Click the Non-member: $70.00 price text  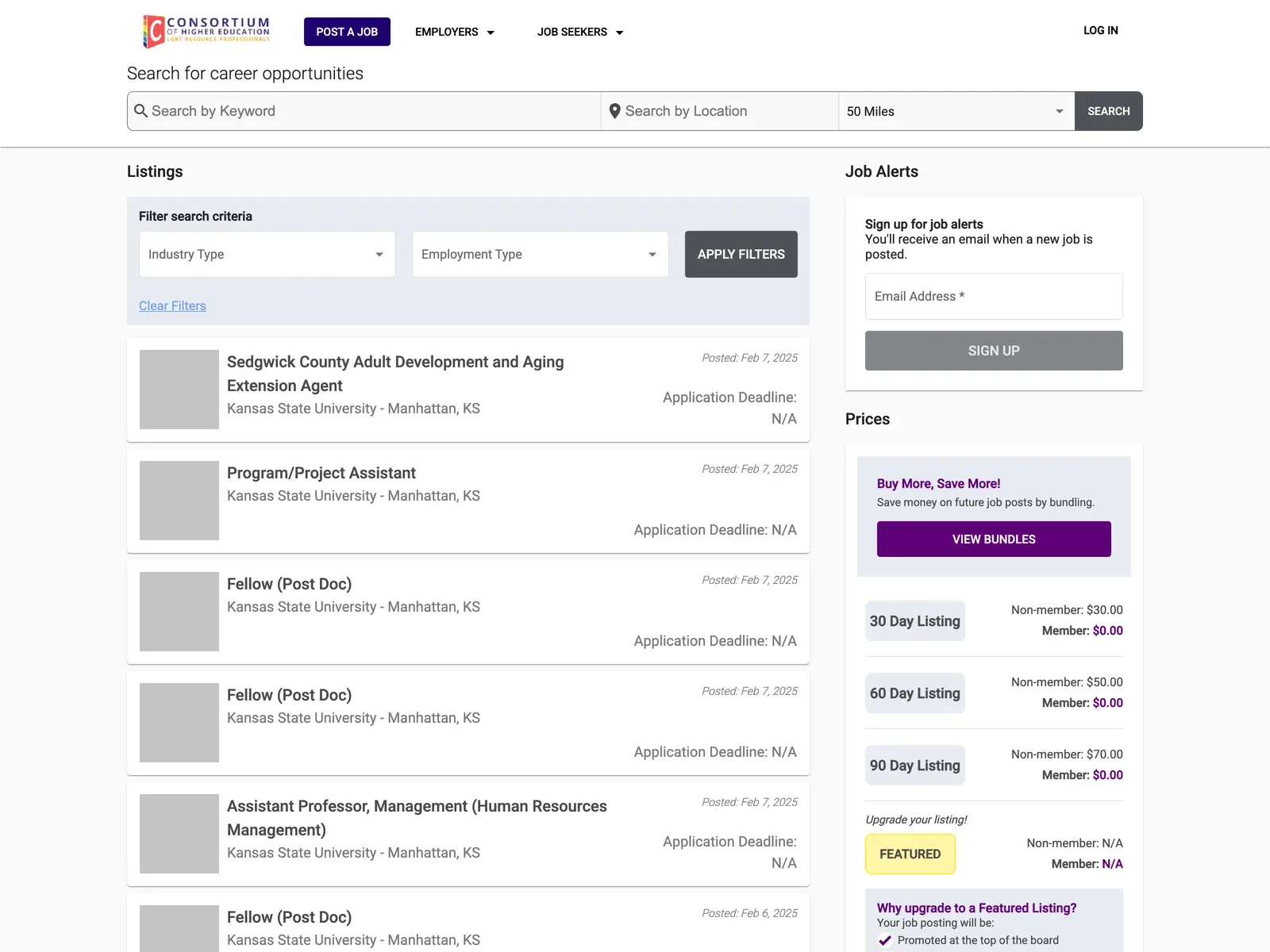click(x=1067, y=754)
